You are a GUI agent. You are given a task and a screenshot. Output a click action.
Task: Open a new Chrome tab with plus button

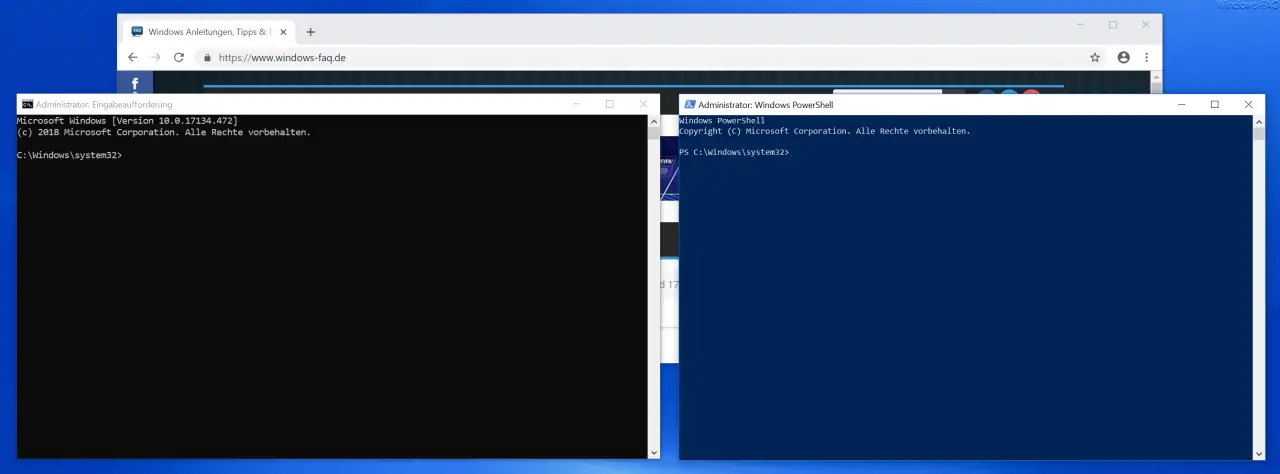coord(310,32)
